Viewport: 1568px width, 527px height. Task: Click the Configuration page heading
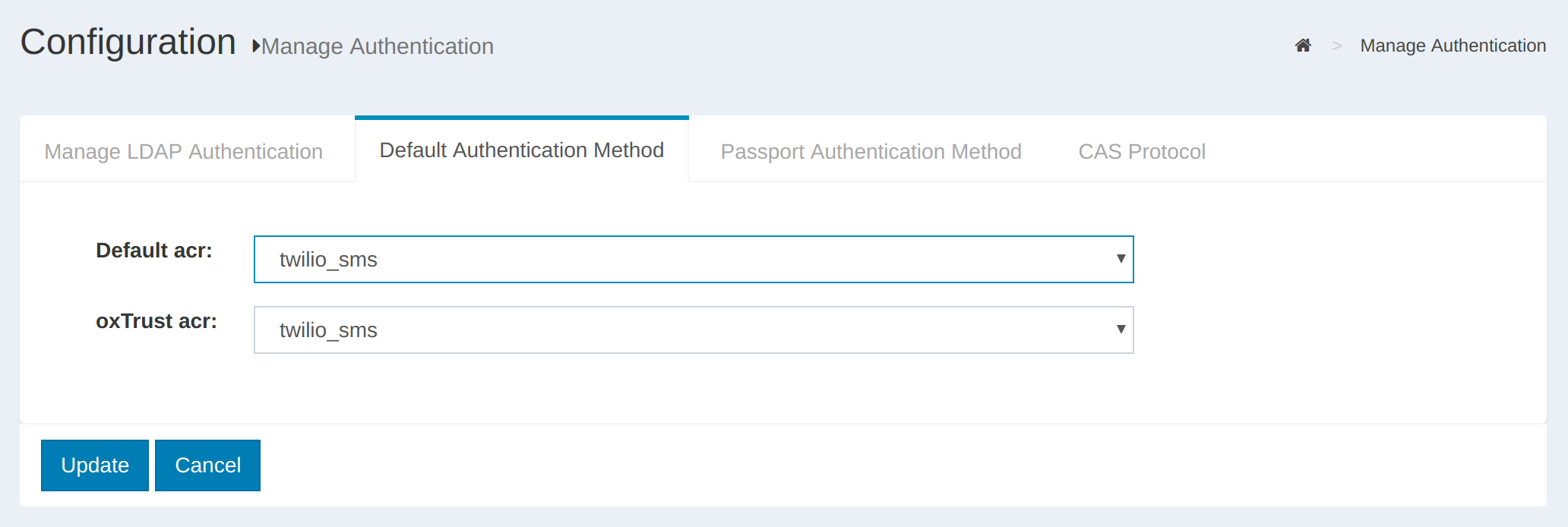pos(128,42)
